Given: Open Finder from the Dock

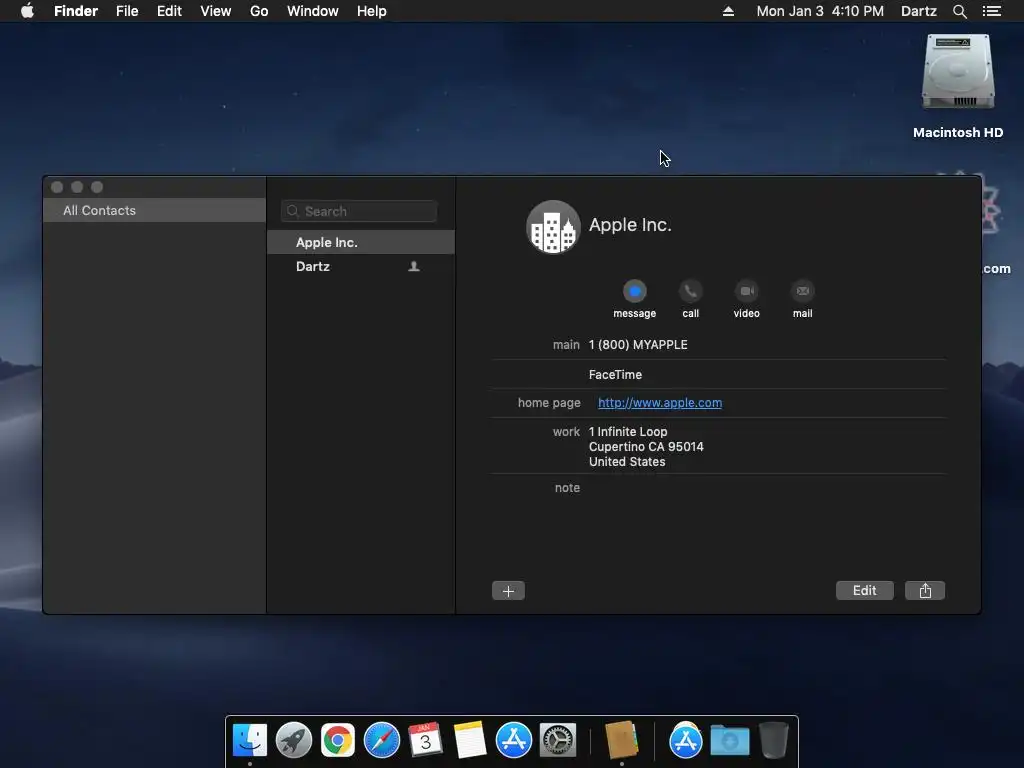Looking at the screenshot, I should (249, 741).
